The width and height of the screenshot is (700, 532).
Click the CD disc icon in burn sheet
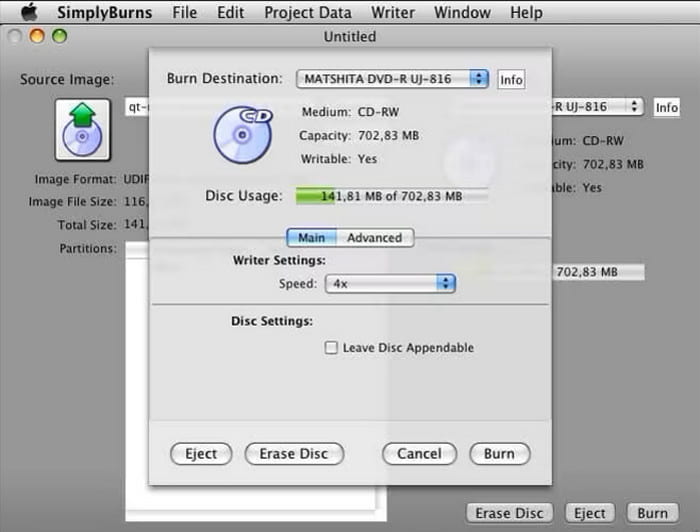[243, 134]
